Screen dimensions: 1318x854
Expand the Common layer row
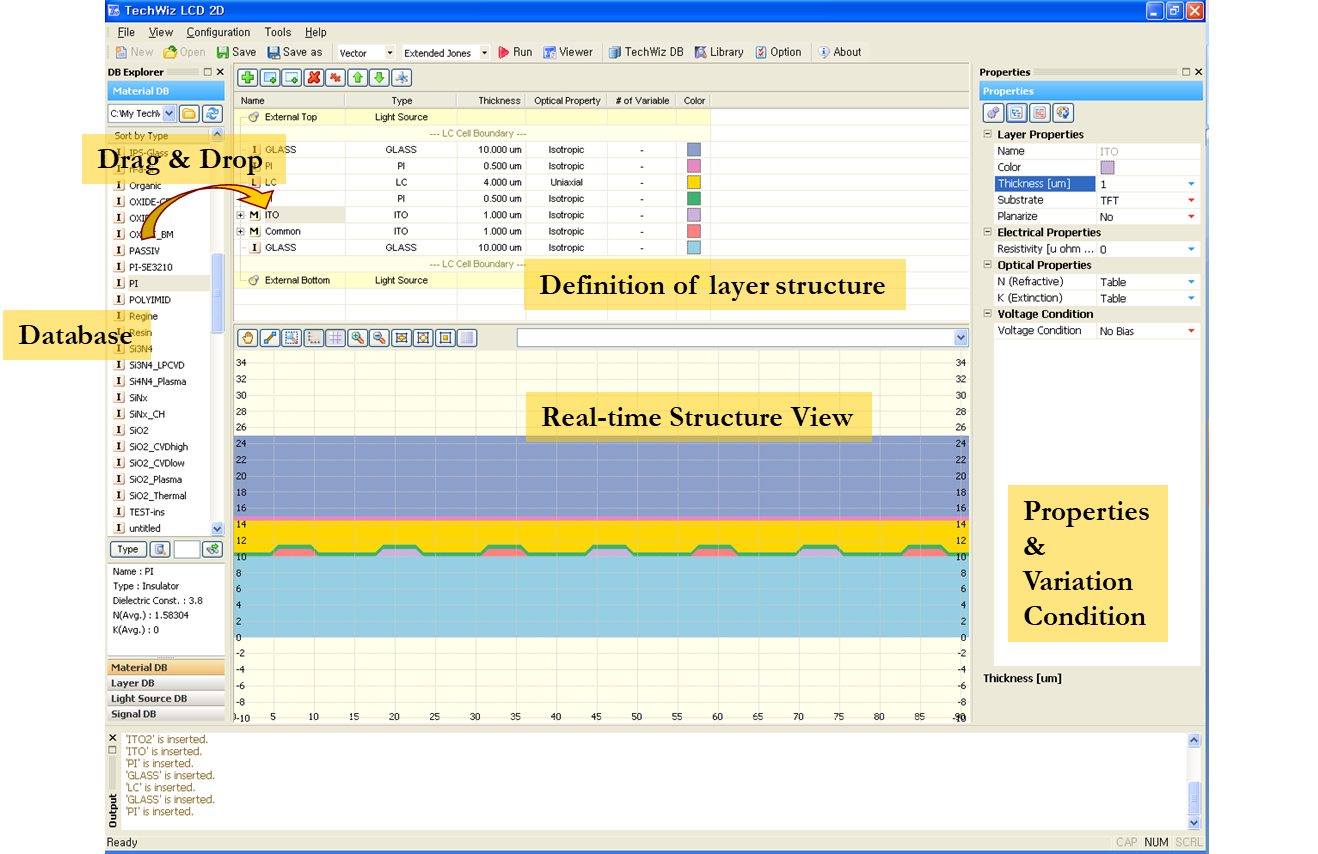pyautogui.click(x=240, y=231)
